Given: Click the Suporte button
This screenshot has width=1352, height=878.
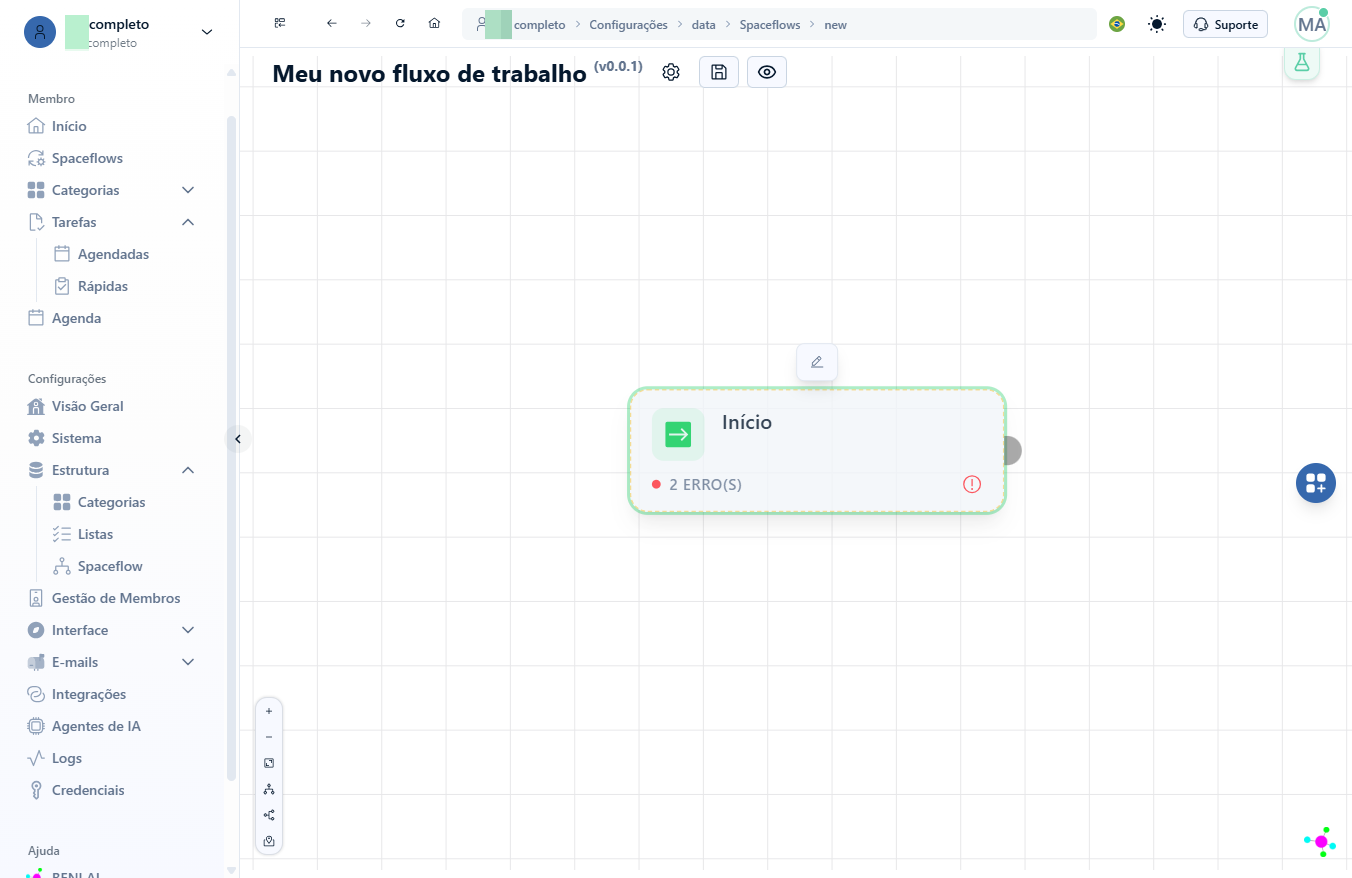Looking at the screenshot, I should coord(1225,24).
